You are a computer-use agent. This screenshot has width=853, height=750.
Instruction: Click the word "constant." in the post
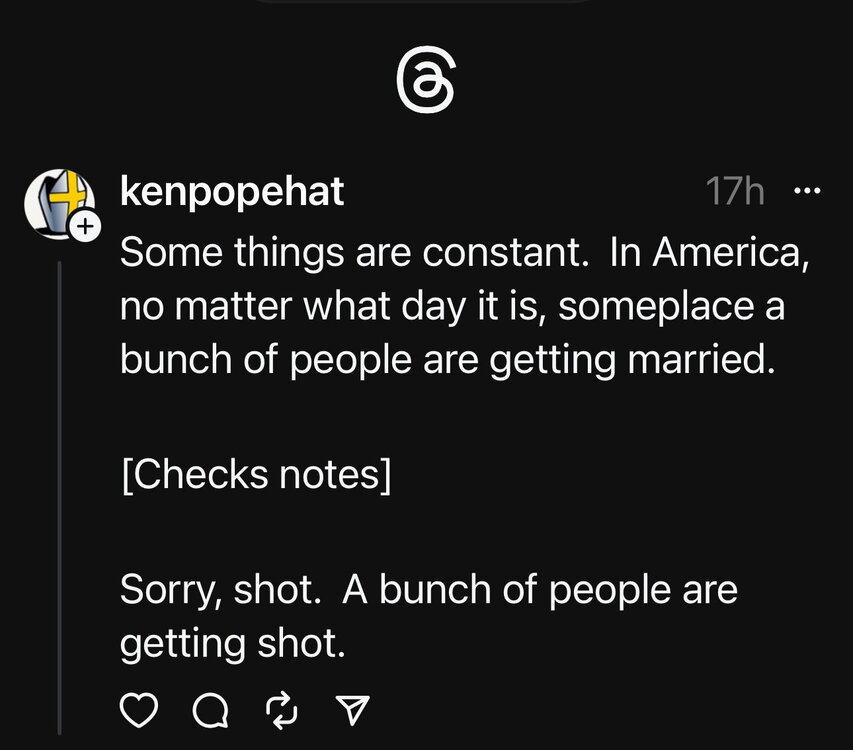click(503, 252)
